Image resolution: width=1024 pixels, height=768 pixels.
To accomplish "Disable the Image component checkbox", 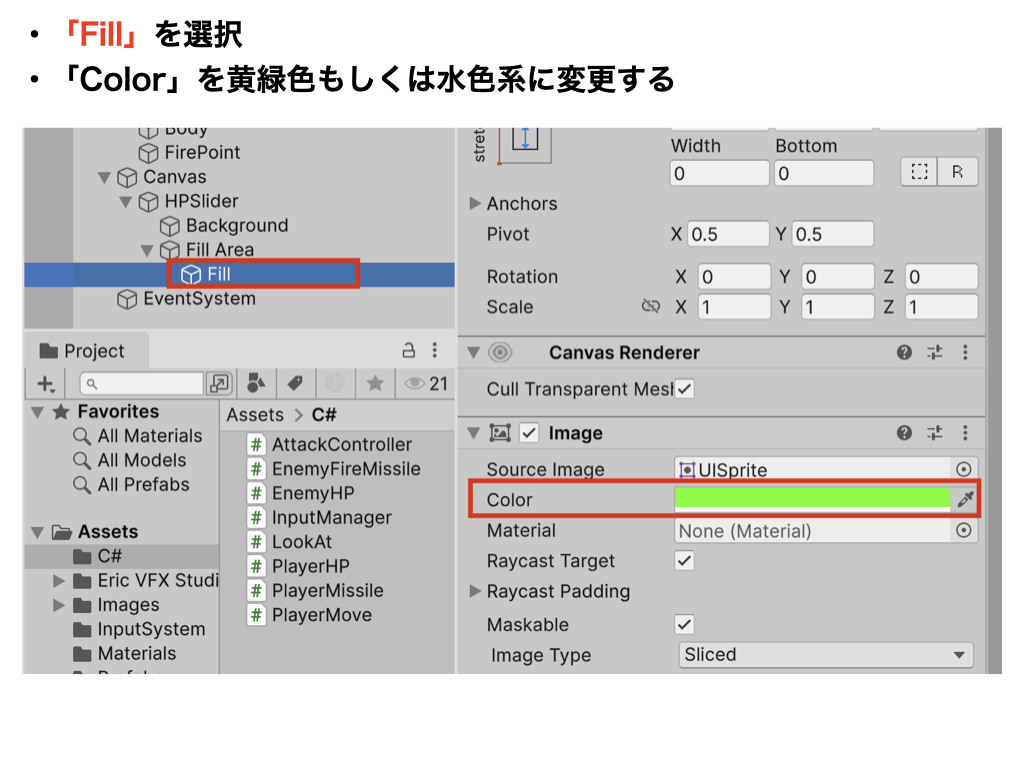I will pos(529,433).
